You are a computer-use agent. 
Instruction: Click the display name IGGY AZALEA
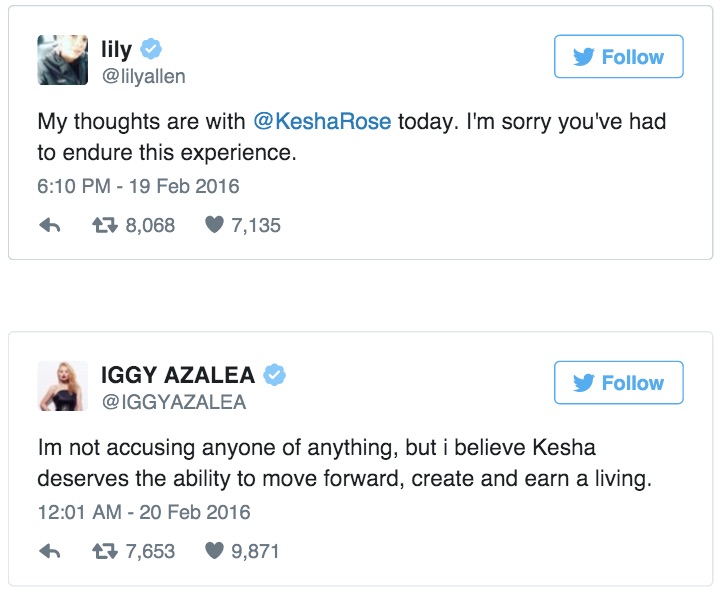[179, 375]
